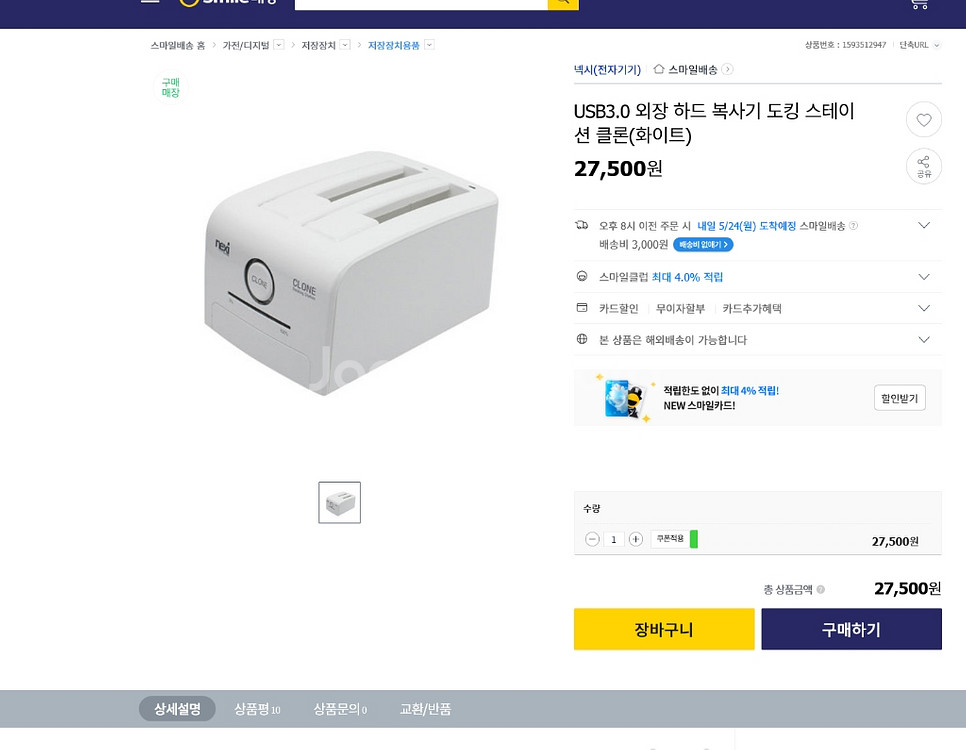The width and height of the screenshot is (966, 750).
Task: Click the quantity input field
Action: 614,539
